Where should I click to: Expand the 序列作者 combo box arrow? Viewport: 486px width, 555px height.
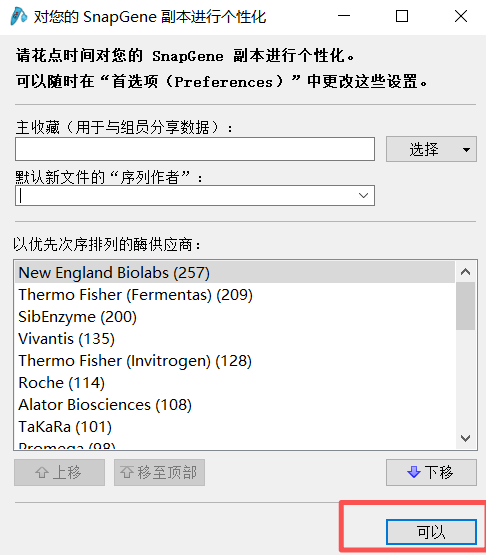click(363, 195)
